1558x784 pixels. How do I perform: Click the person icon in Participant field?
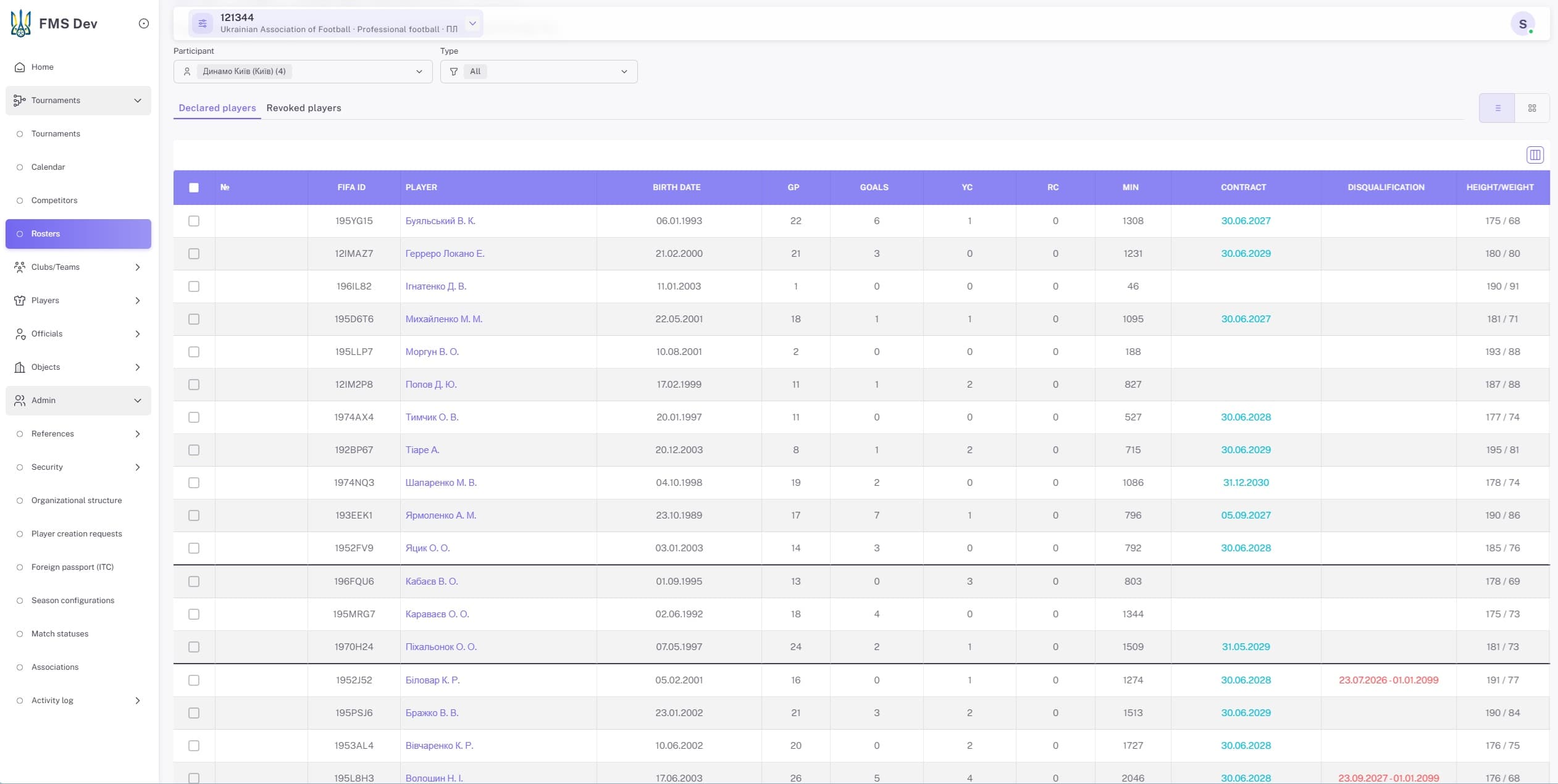point(187,72)
